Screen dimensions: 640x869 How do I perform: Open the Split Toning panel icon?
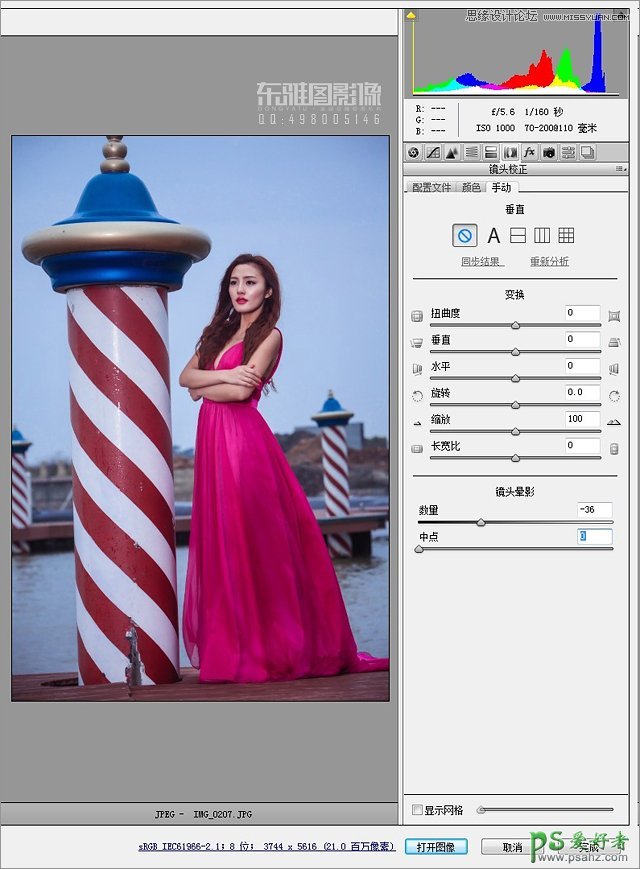coord(490,153)
